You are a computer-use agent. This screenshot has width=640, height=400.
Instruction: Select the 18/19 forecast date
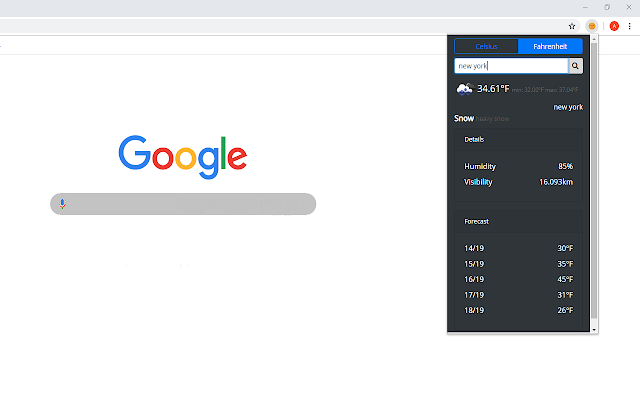[x=474, y=310]
